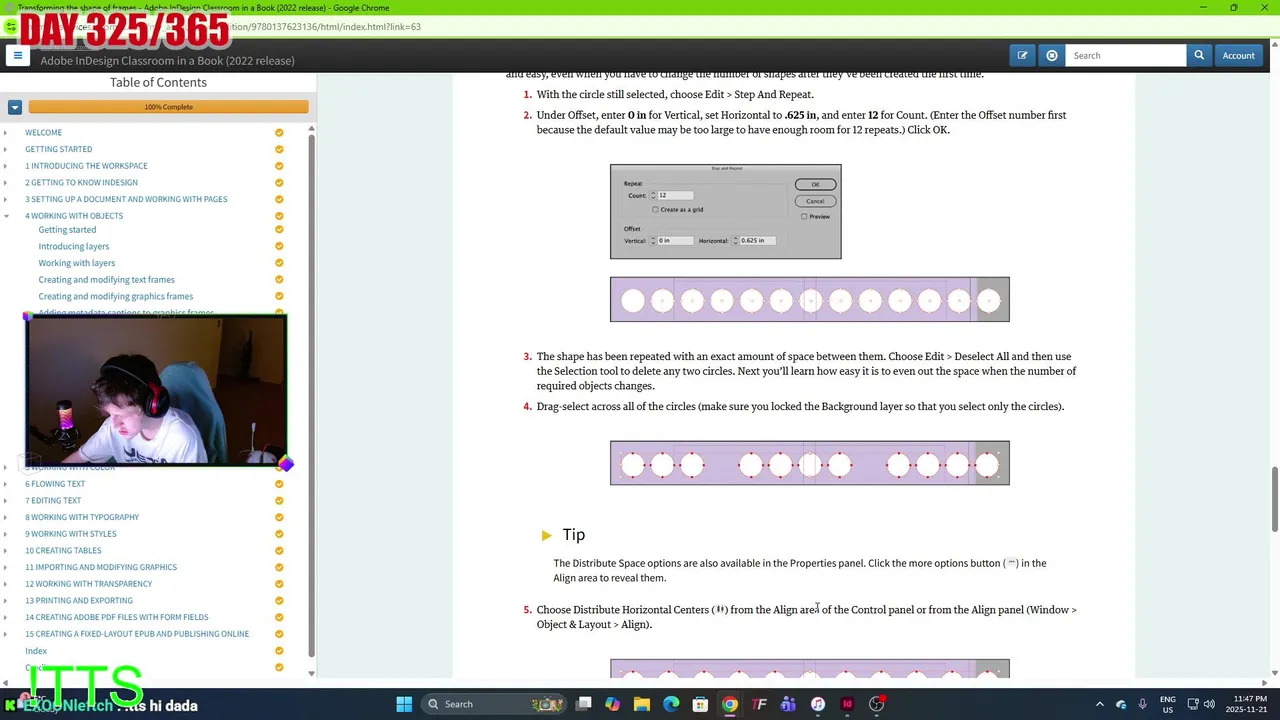Show hidden system tray icons
This screenshot has width=1280, height=720.
1100,704
